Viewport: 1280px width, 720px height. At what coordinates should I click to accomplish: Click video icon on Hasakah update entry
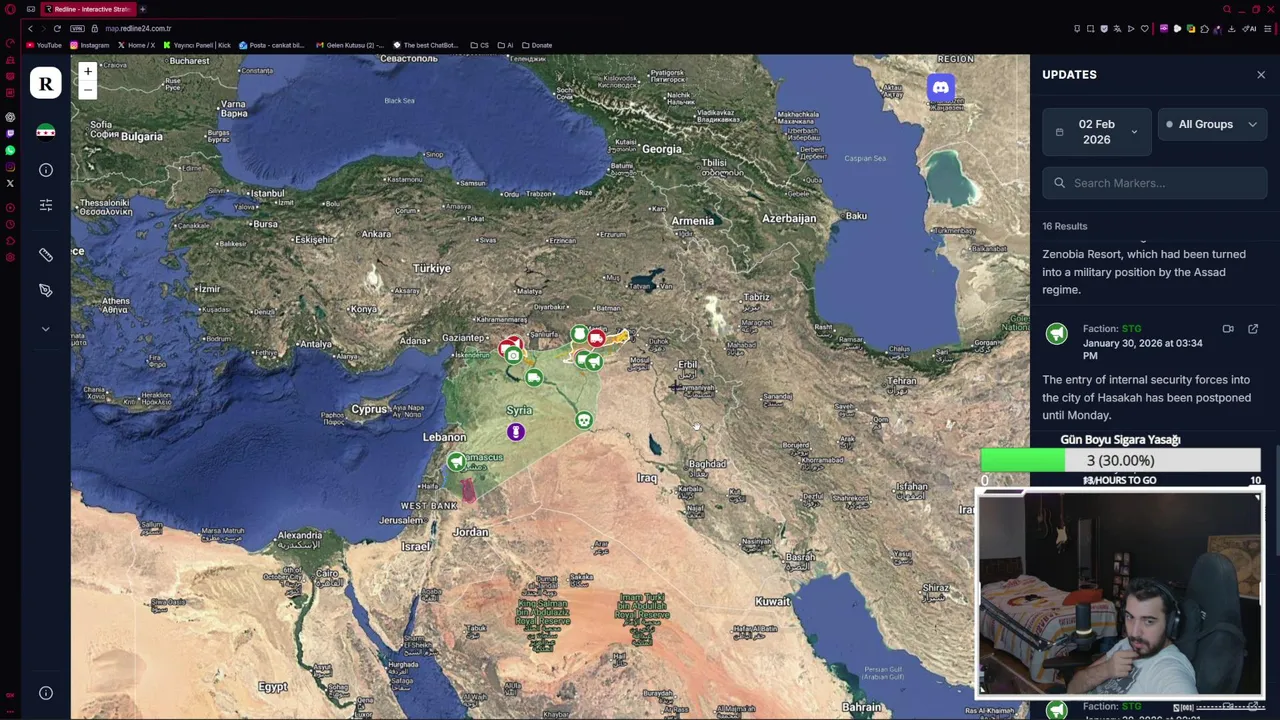[1228, 329]
